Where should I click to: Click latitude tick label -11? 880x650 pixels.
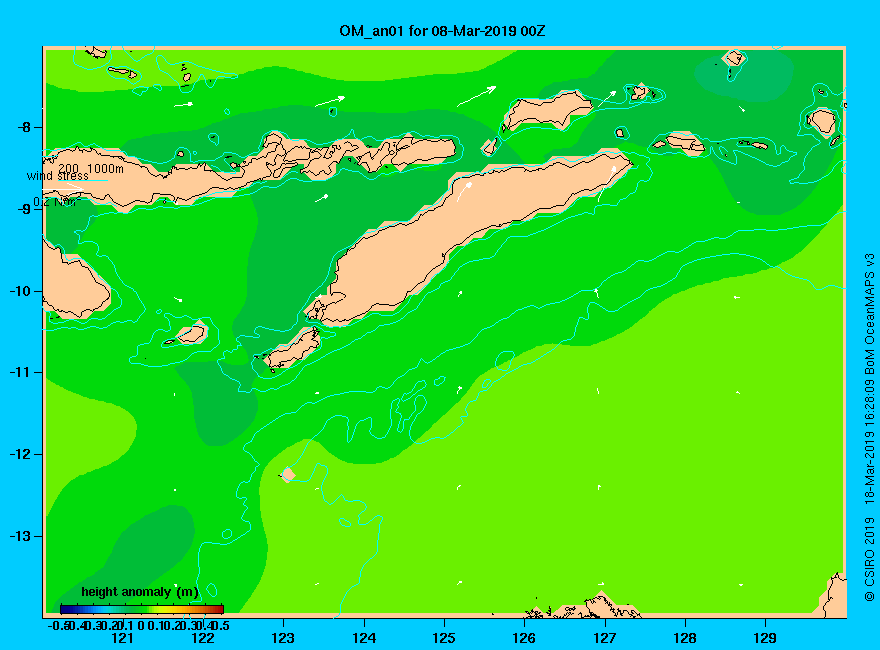pyautogui.click(x=20, y=372)
